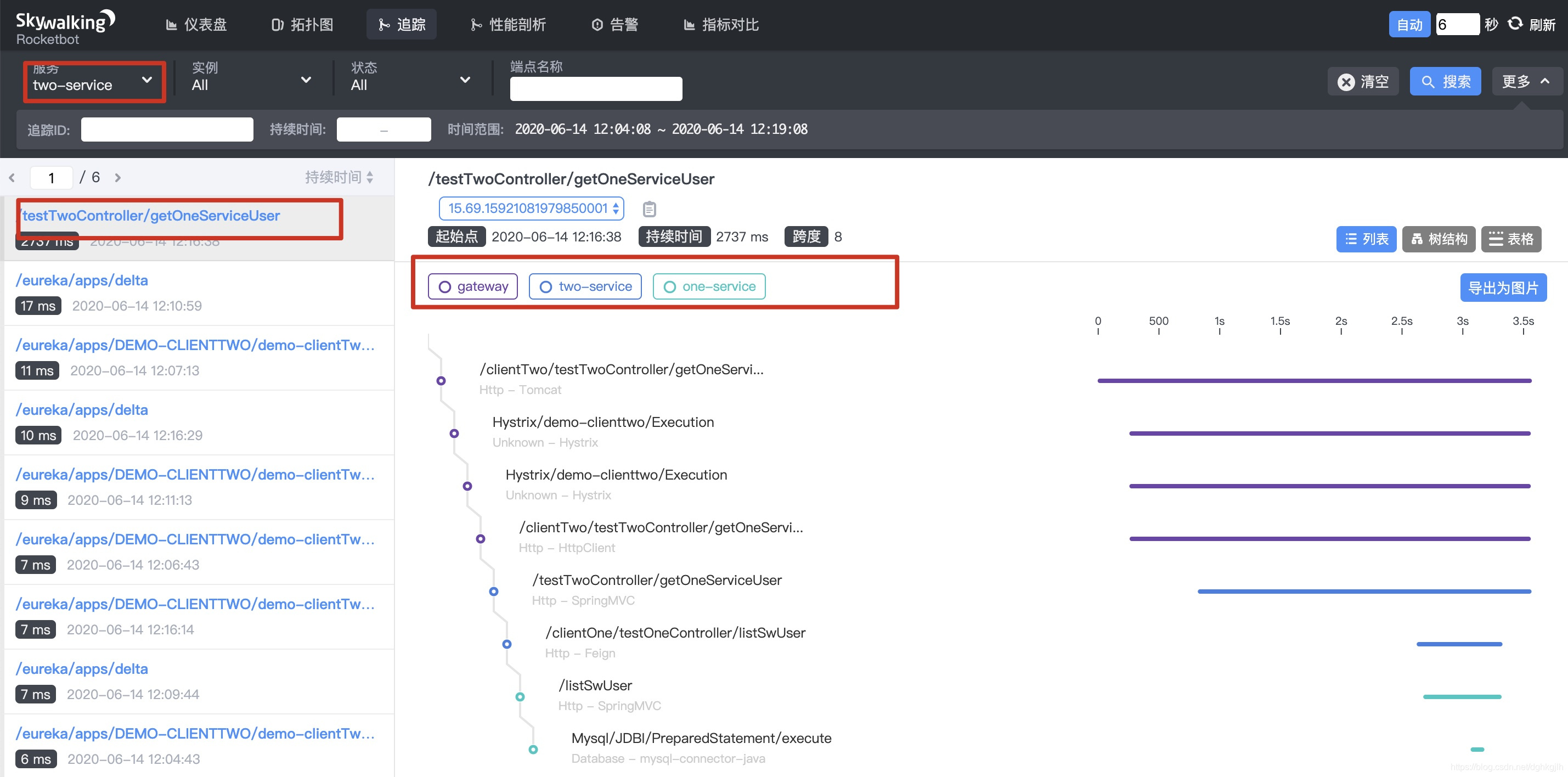Toggle the two-service service filter
Screen dimensions: 1568x777
point(585,286)
